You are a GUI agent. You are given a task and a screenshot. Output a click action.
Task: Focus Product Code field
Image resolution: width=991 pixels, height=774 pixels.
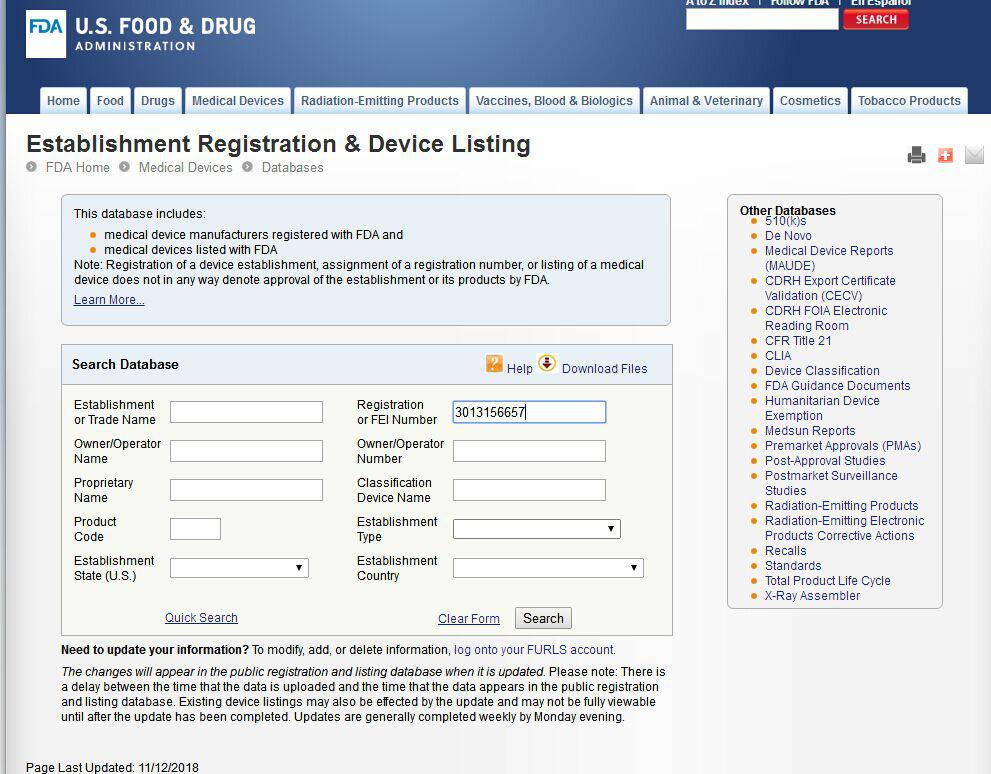tap(195, 529)
